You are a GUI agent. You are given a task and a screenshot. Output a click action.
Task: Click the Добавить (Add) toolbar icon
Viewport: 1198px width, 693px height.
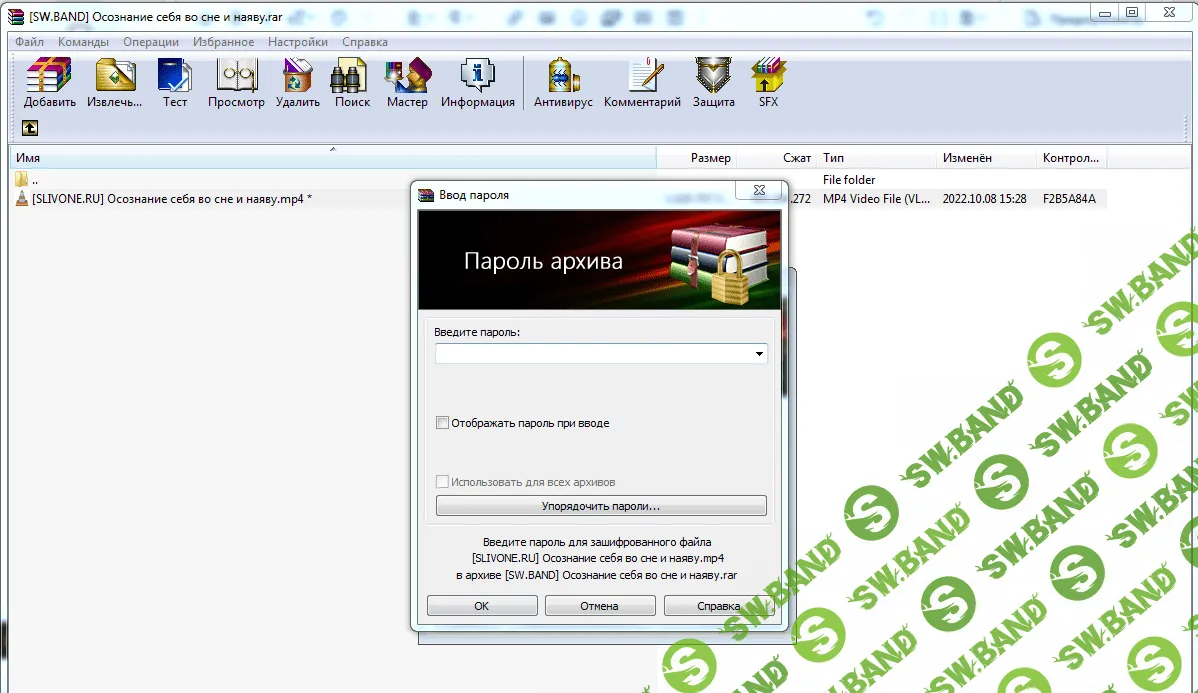[x=49, y=77]
